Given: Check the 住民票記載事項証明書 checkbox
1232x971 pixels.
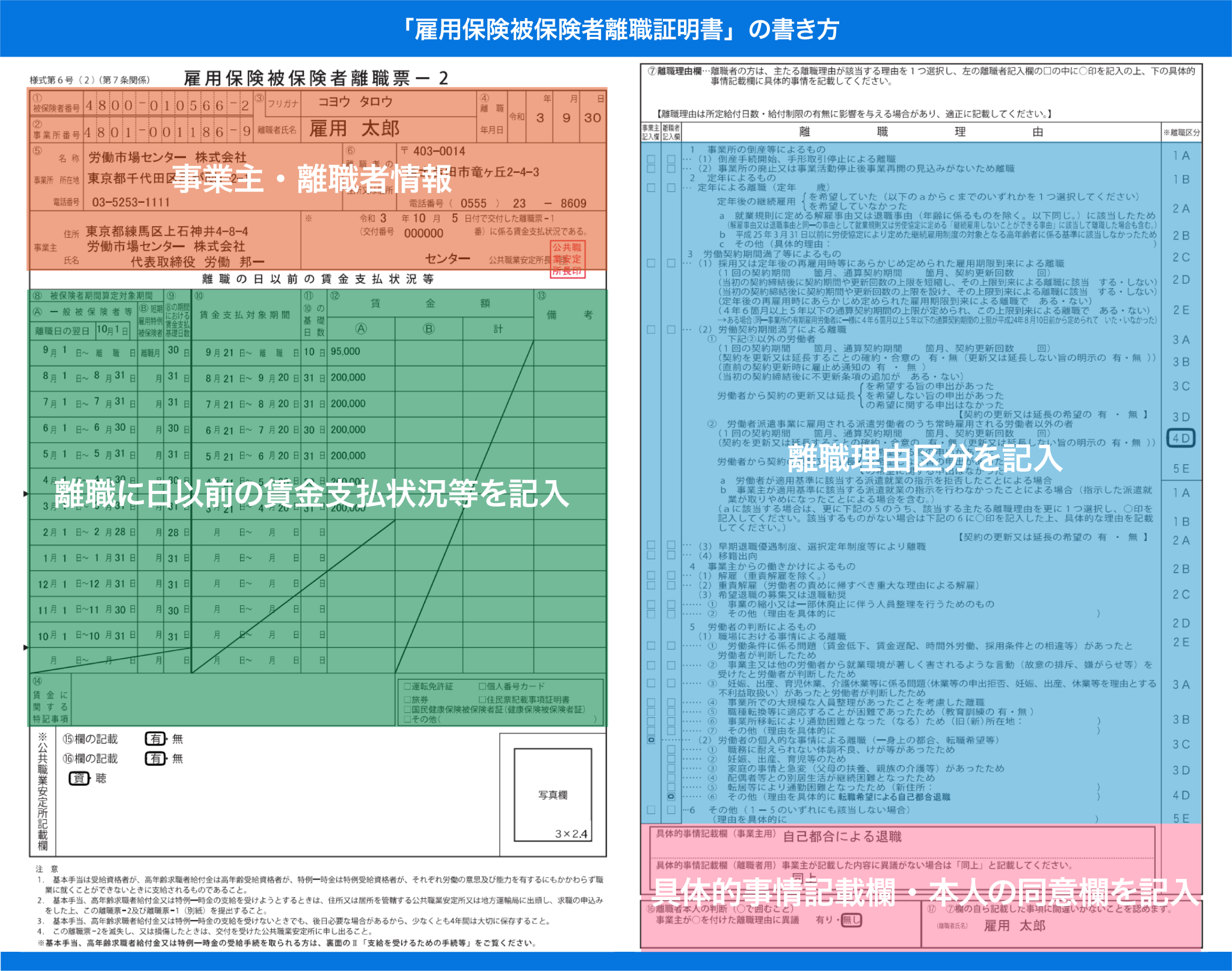Looking at the screenshot, I should click(x=482, y=700).
